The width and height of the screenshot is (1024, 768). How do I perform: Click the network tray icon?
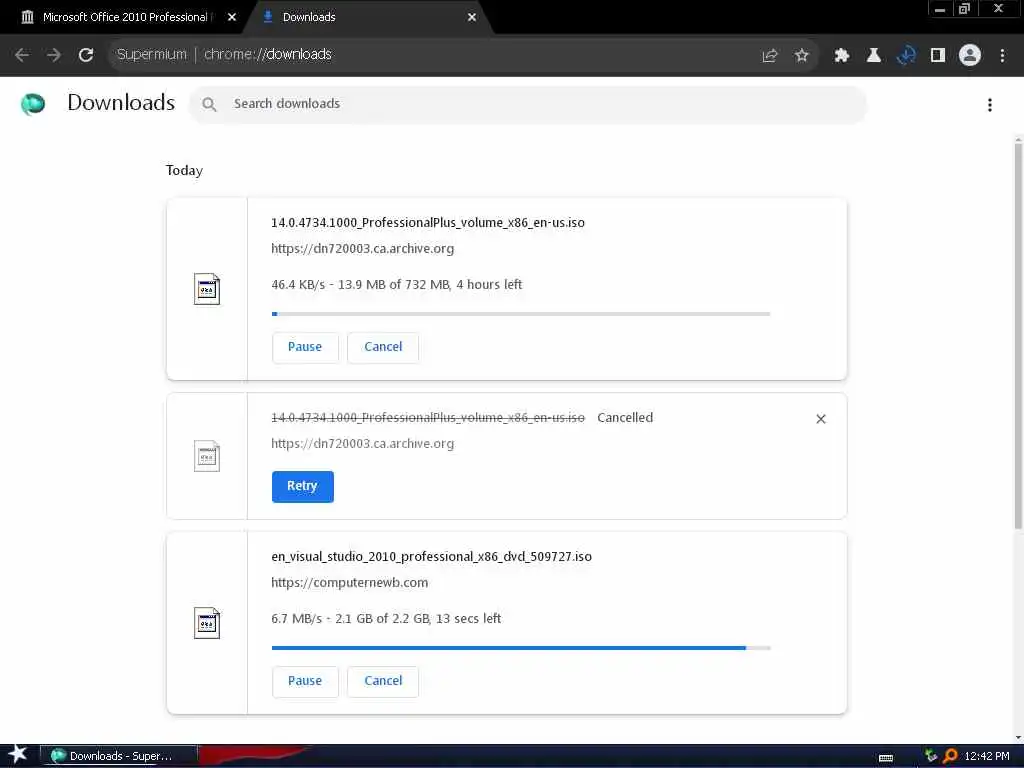[931, 756]
